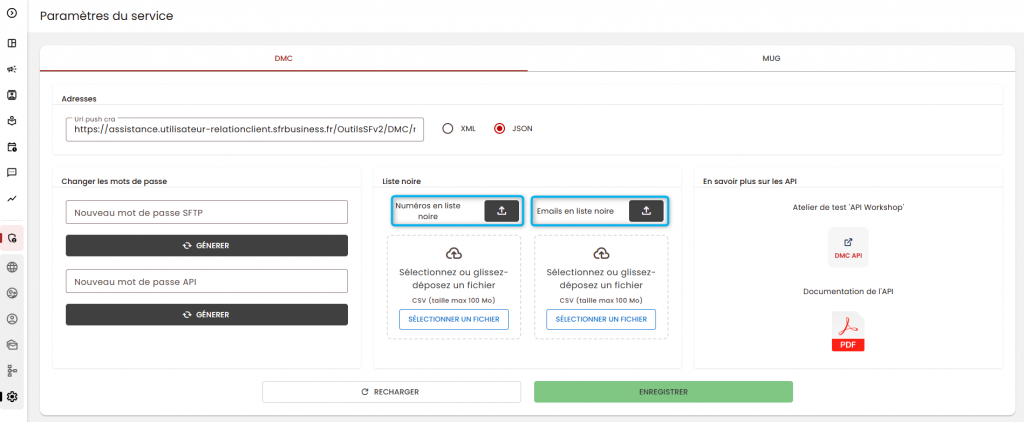Click the RECHARGER button
This screenshot has width=1024, height=422.
[x=391, y=392]
